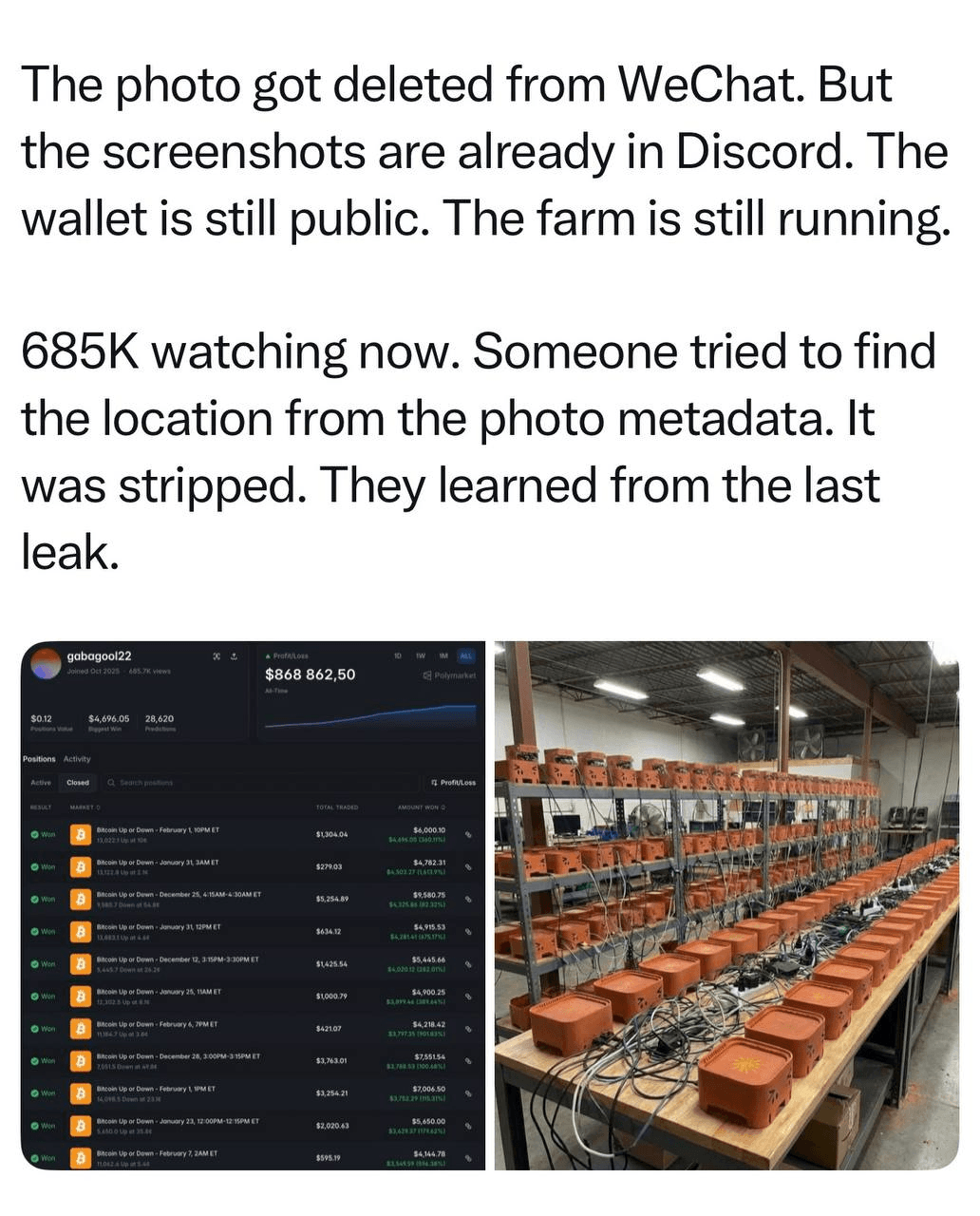Sort by the AMOUNT WON column header
Image resolution: width=980 pixels, height=1216 pixels.
422,807
